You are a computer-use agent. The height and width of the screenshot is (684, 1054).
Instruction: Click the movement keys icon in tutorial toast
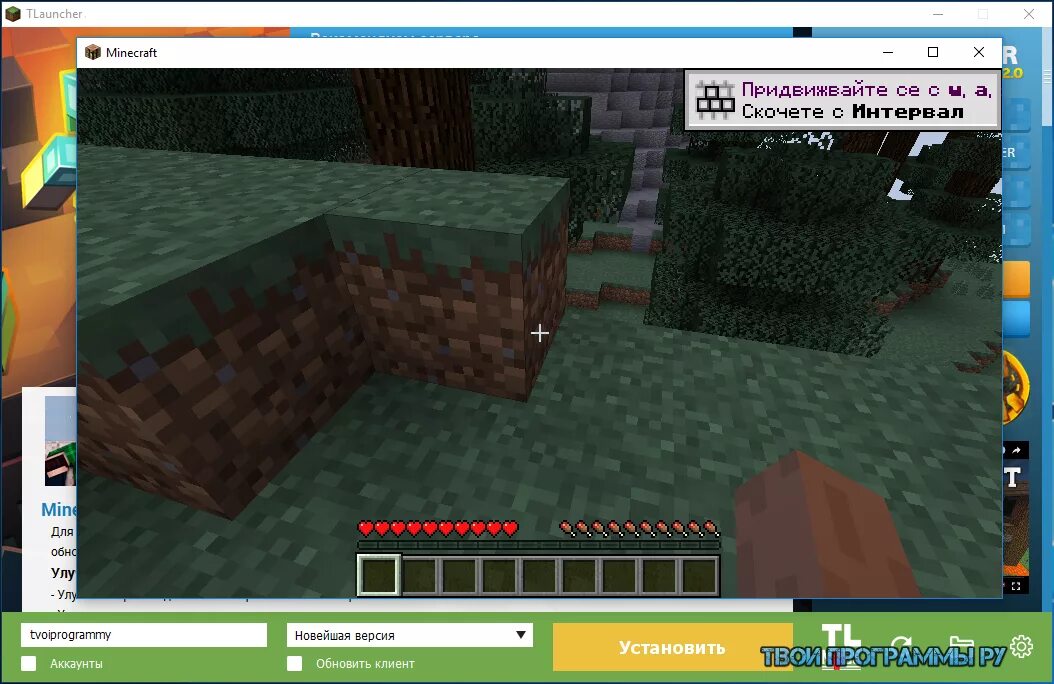click(715, 99)
